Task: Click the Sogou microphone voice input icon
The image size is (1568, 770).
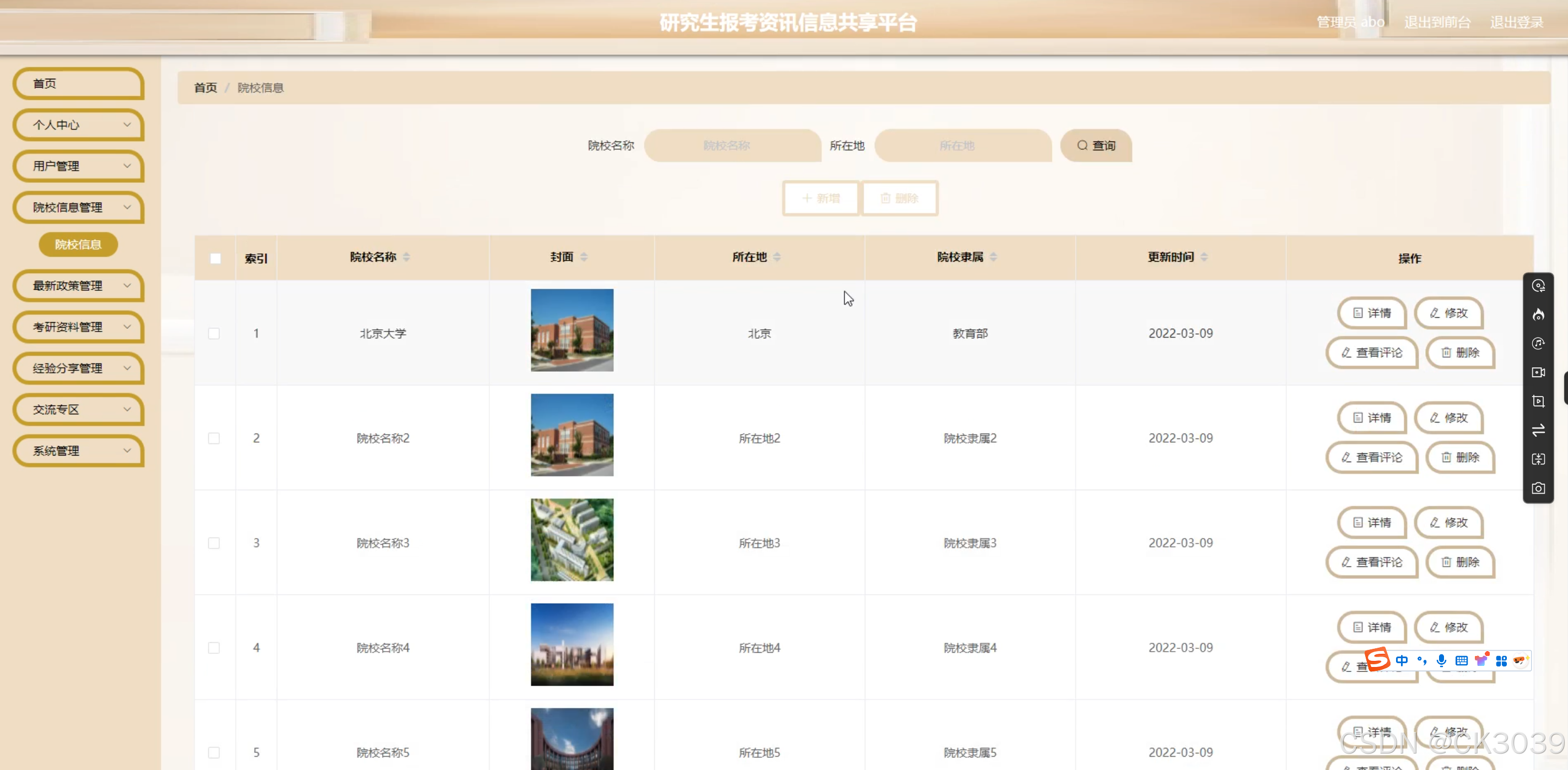Action: click(1441, 660)
